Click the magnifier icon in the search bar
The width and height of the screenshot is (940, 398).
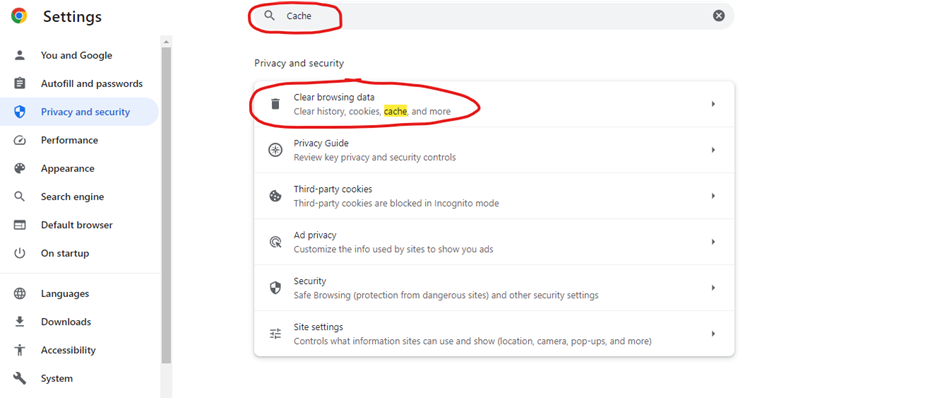point(269,16)
